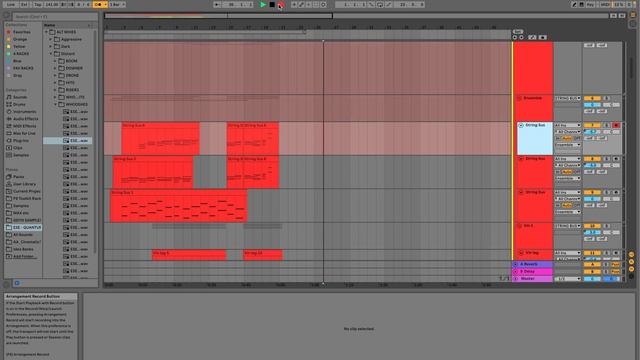Open the Plug-ins category
Image resolution: width=640 pixels, height=360 pixels.
21,140
